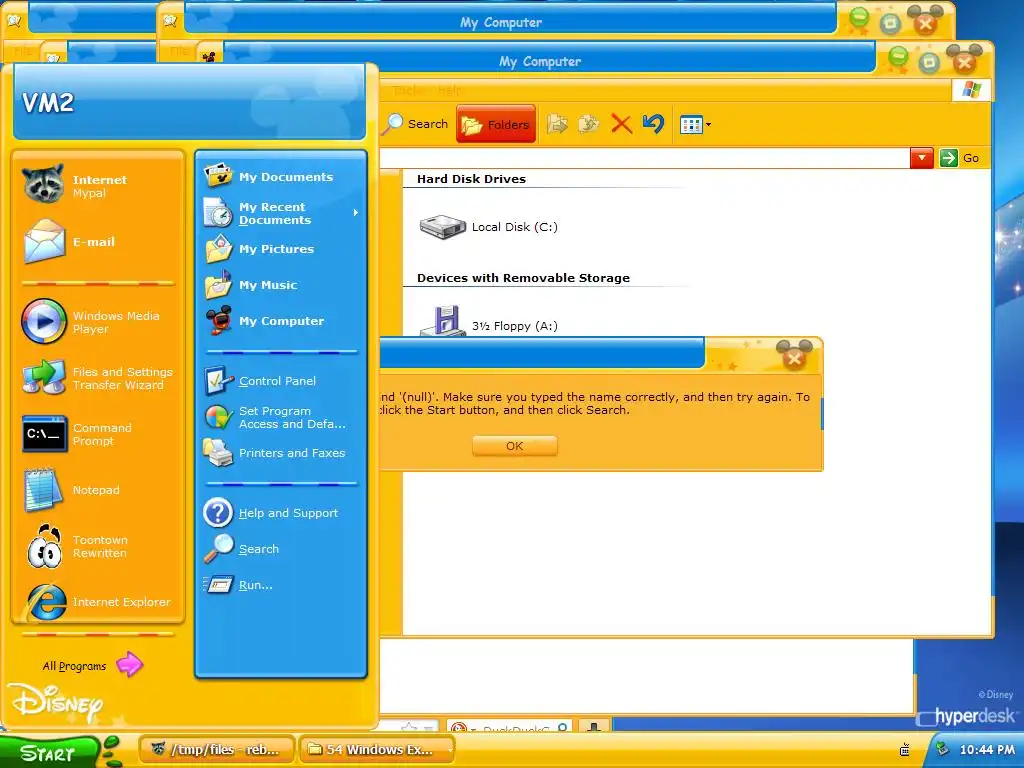Select Local Disk (C:) drive
Viewport: 1024px width, 768px height.
(x=488, y=227)
